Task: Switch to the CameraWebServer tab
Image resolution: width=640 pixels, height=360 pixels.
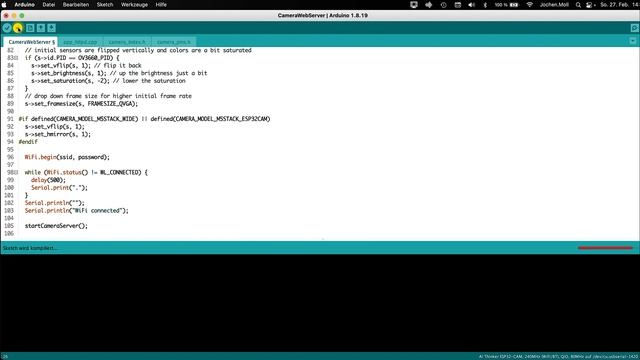Action: point(31,42)
